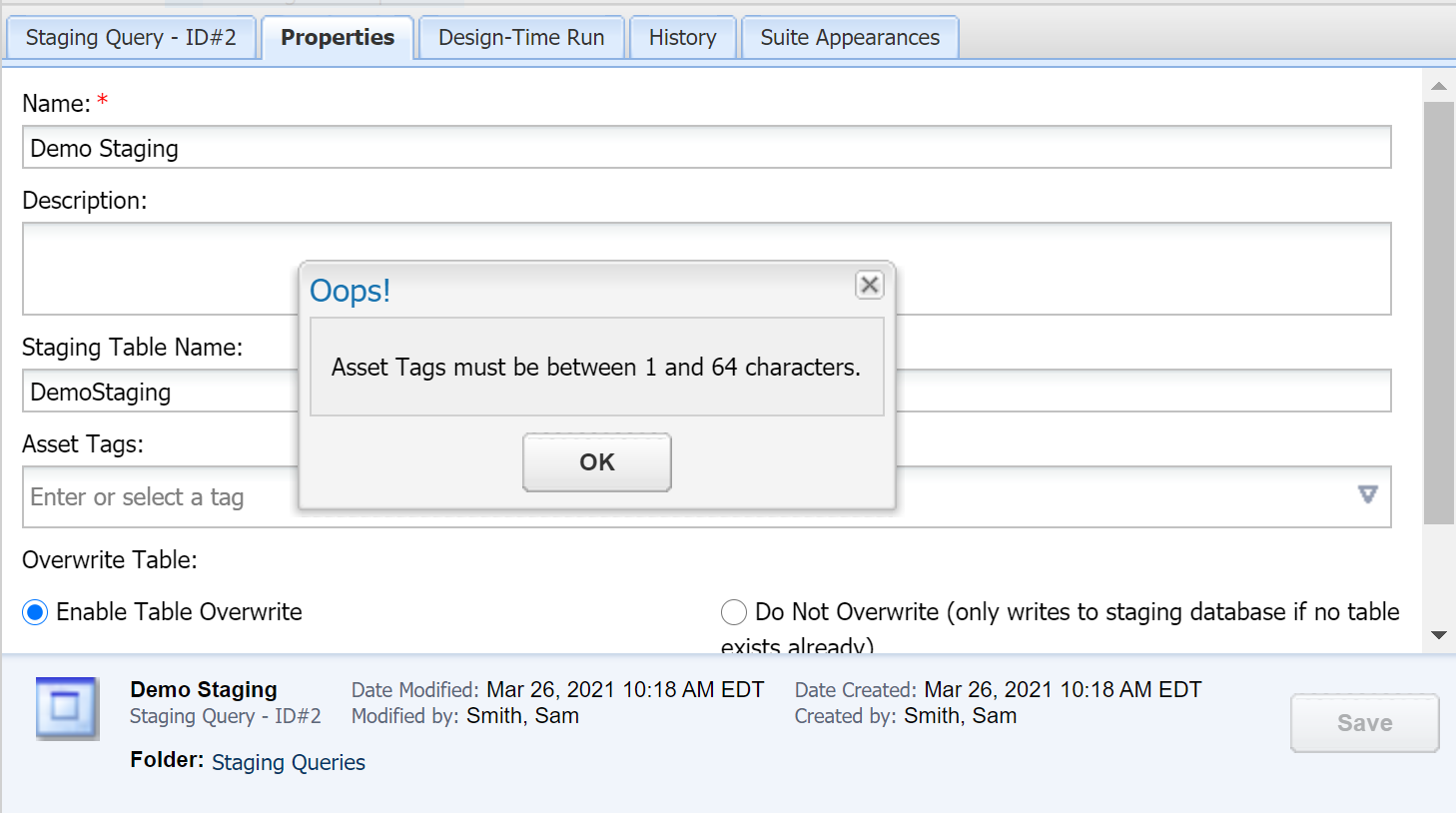The width and height of the screenshot is (1456, 813).
Task: Click the scrollbar up arrow
Action: pos(1439,86)
